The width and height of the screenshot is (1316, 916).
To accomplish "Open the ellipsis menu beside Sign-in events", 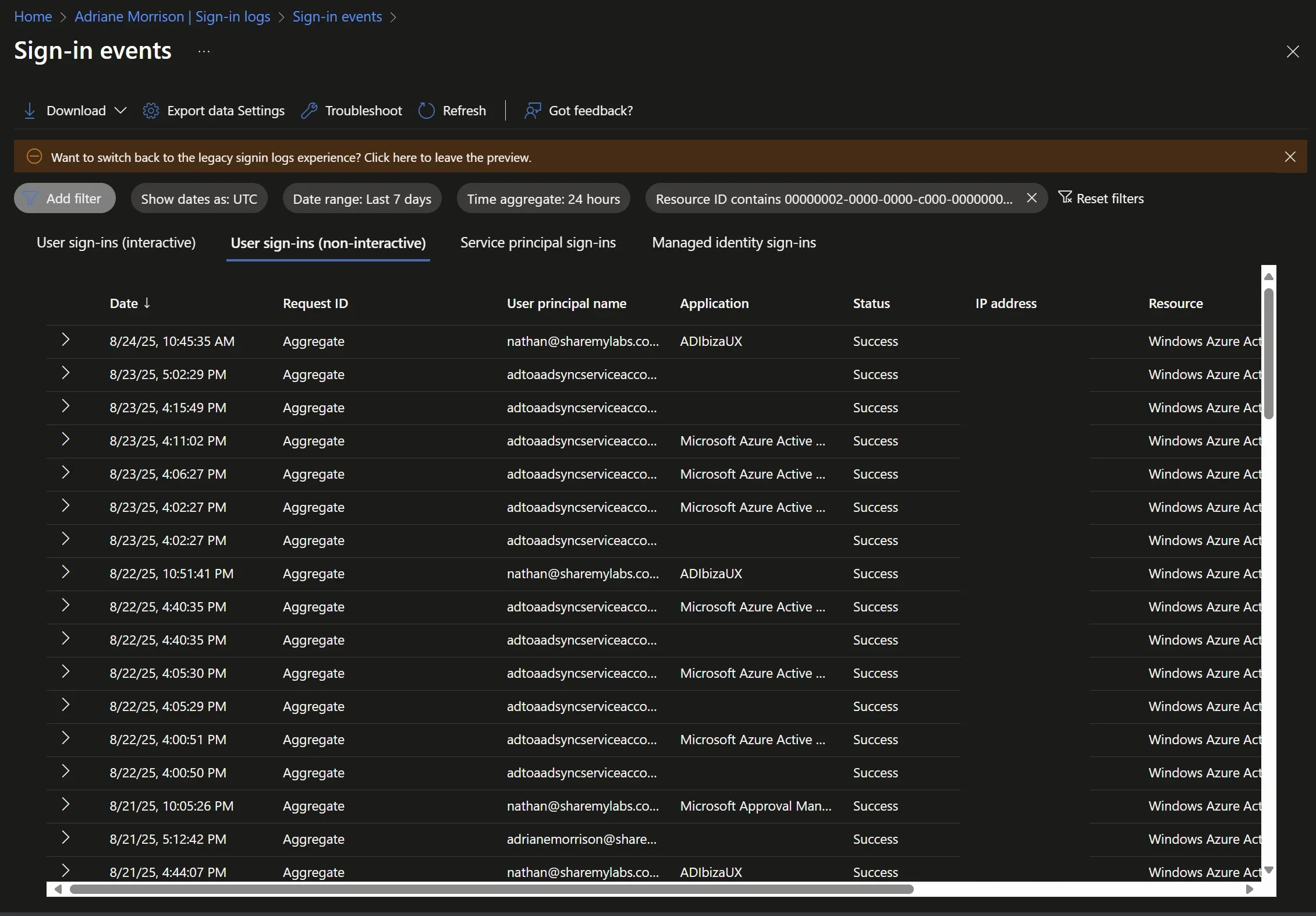I will tap(204, 51).
